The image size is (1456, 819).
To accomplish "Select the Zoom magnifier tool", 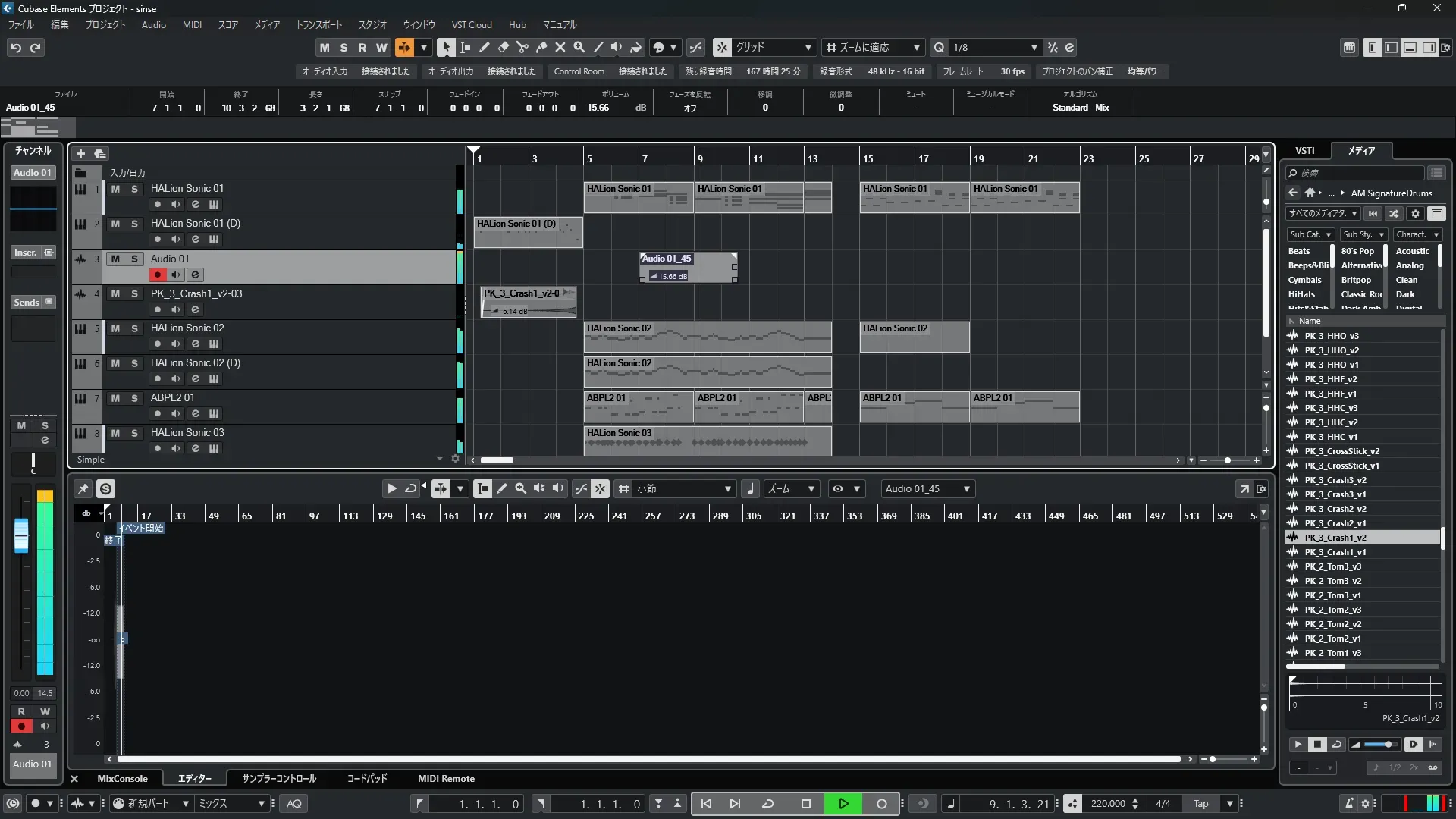I will point(579,47).
